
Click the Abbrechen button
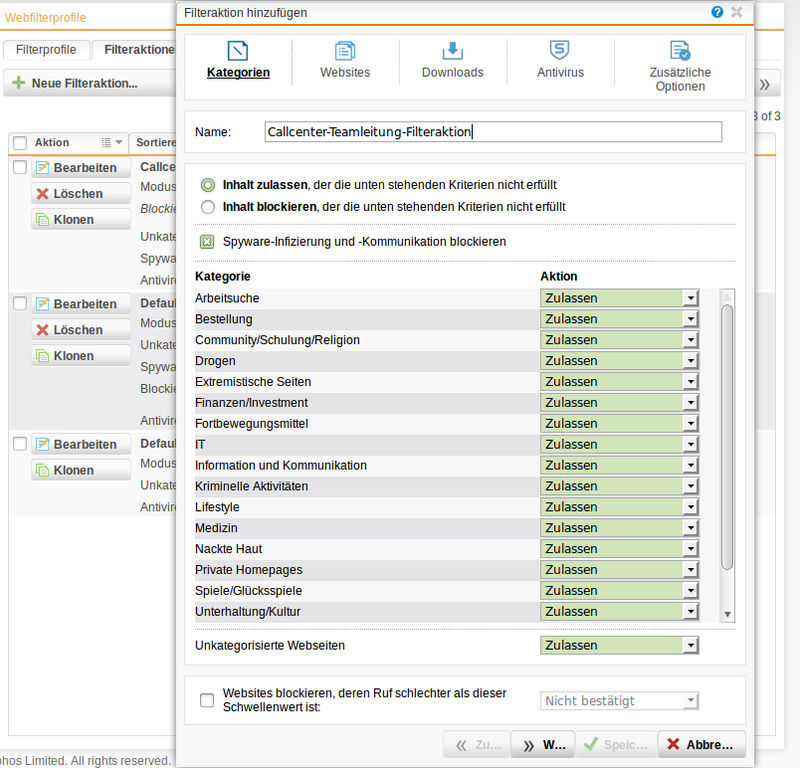click(x=701, y=744)
